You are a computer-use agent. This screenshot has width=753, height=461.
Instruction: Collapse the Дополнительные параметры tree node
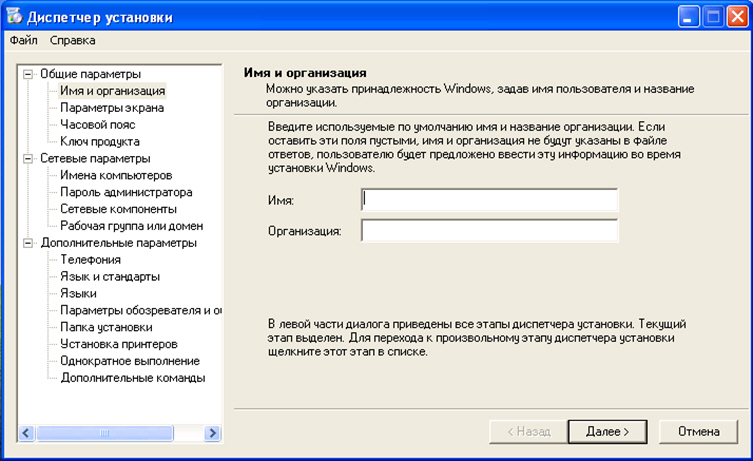pos(28,243)
